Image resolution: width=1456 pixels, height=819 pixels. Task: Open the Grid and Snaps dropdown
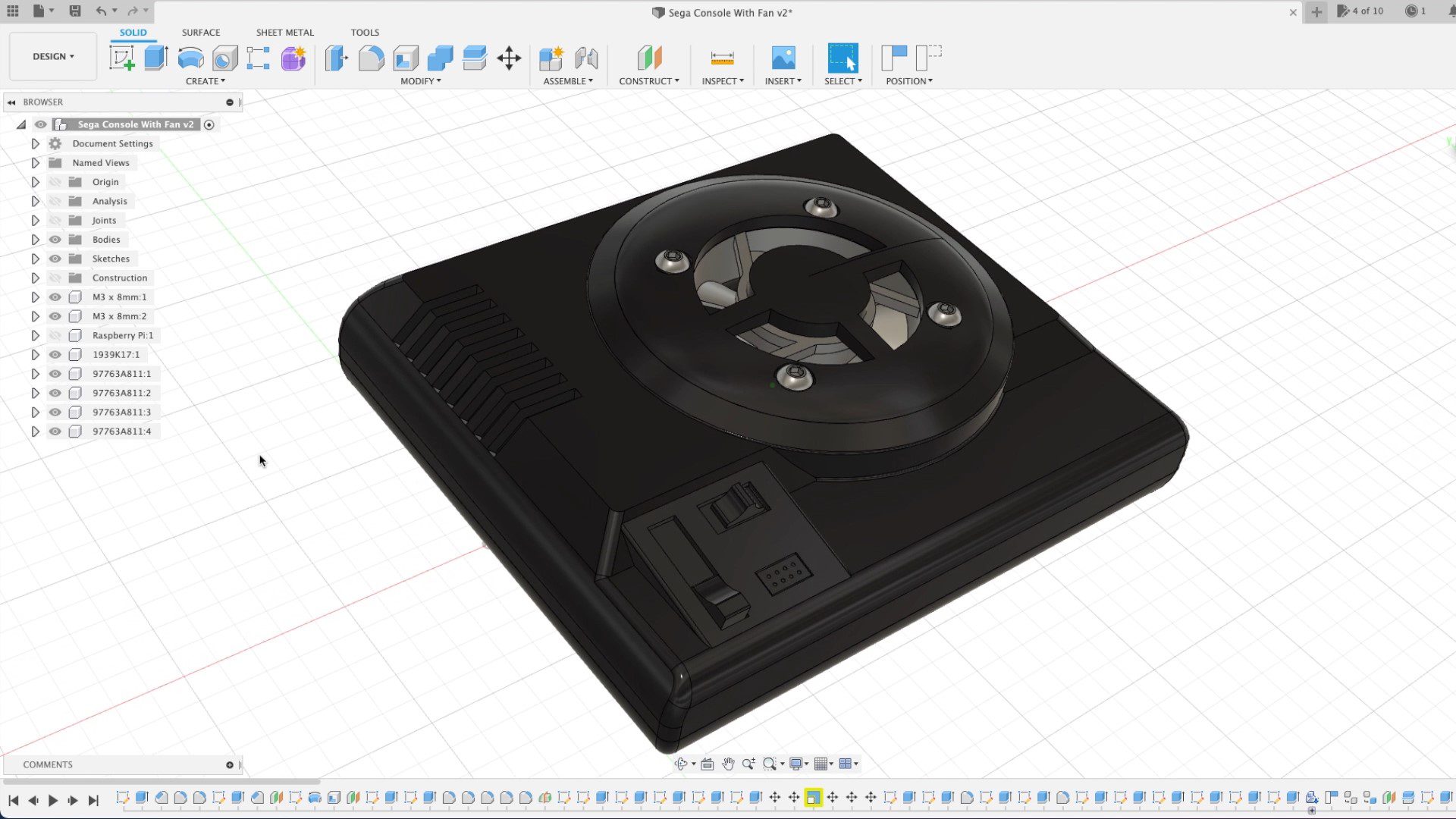tap(823, 764)
